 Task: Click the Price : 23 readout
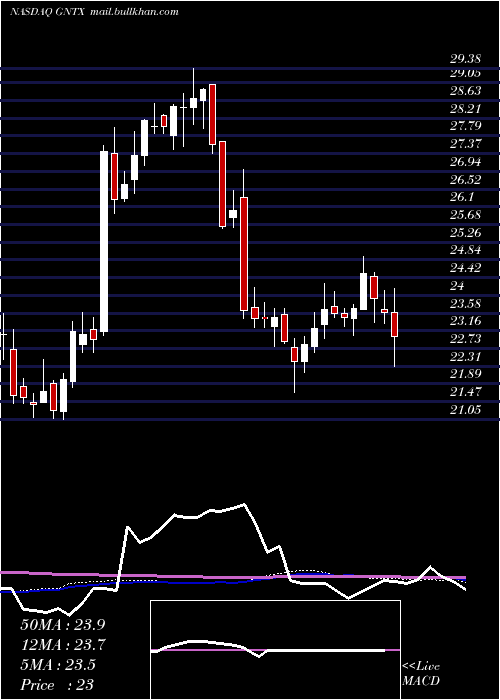coord(57,685)
